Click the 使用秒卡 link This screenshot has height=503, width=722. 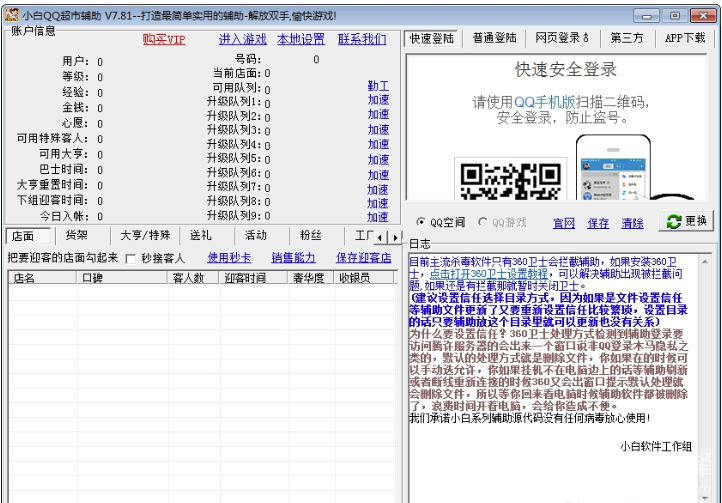229,258
